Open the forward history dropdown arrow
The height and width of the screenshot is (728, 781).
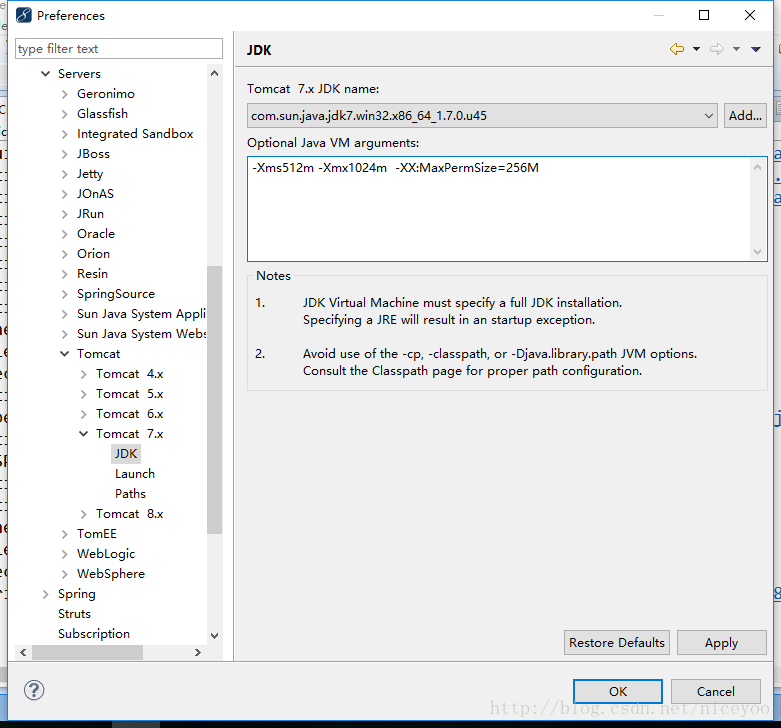736,49
